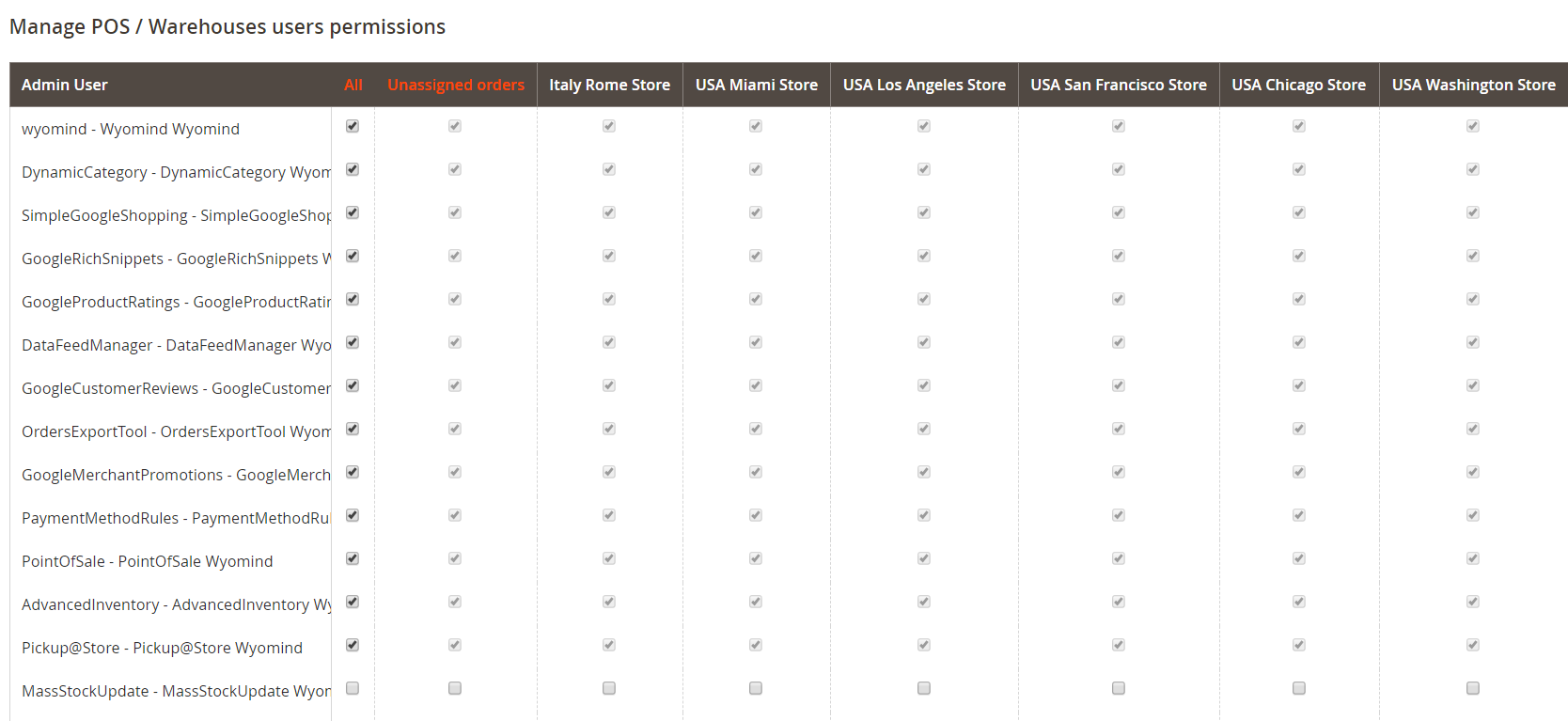Click the USA Washington Store header

pos(1473,85)
